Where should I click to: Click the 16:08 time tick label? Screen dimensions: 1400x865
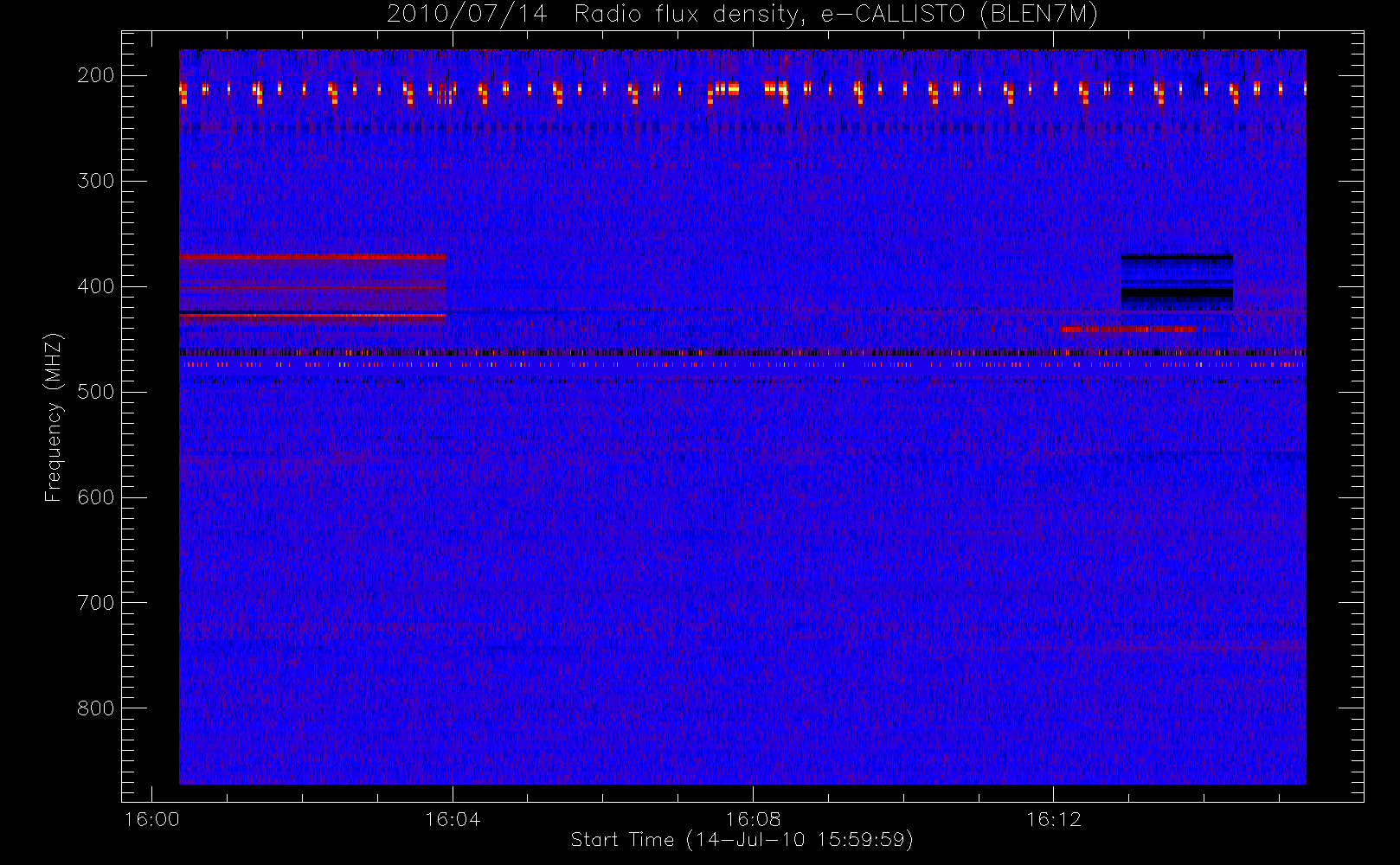(753, 819)
